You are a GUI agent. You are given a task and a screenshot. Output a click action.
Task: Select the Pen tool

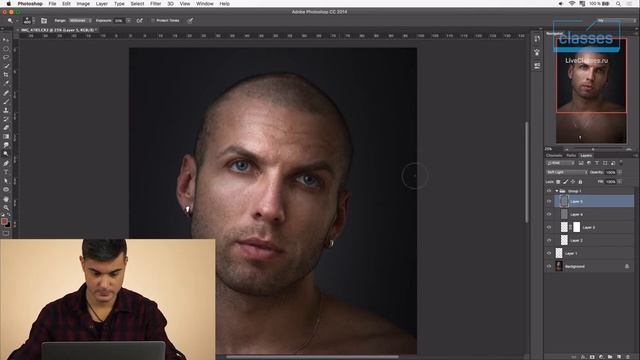pyautogui.click(x=6, y=163)
